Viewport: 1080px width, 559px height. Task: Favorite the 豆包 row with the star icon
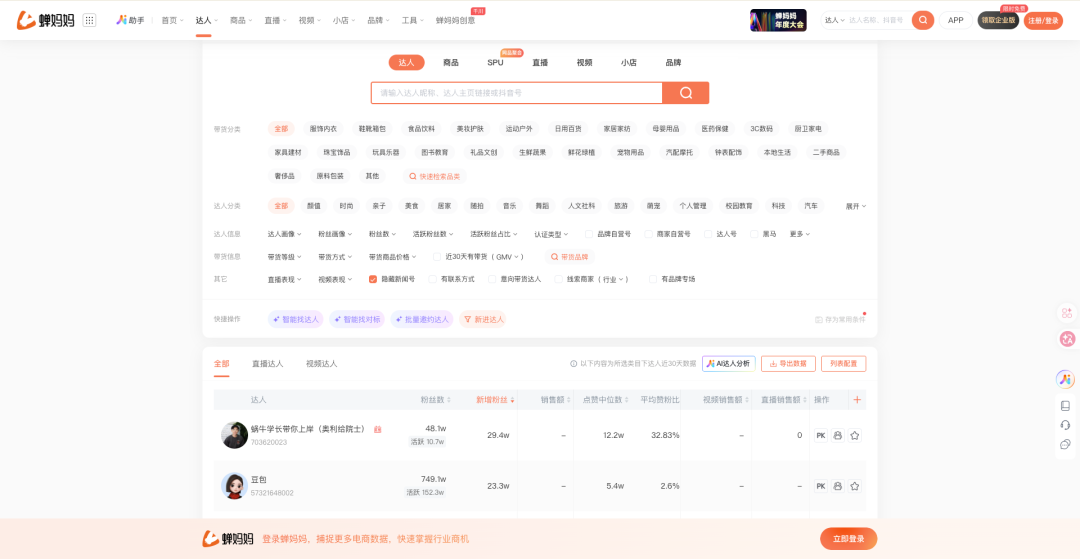[x=855, y=486]
